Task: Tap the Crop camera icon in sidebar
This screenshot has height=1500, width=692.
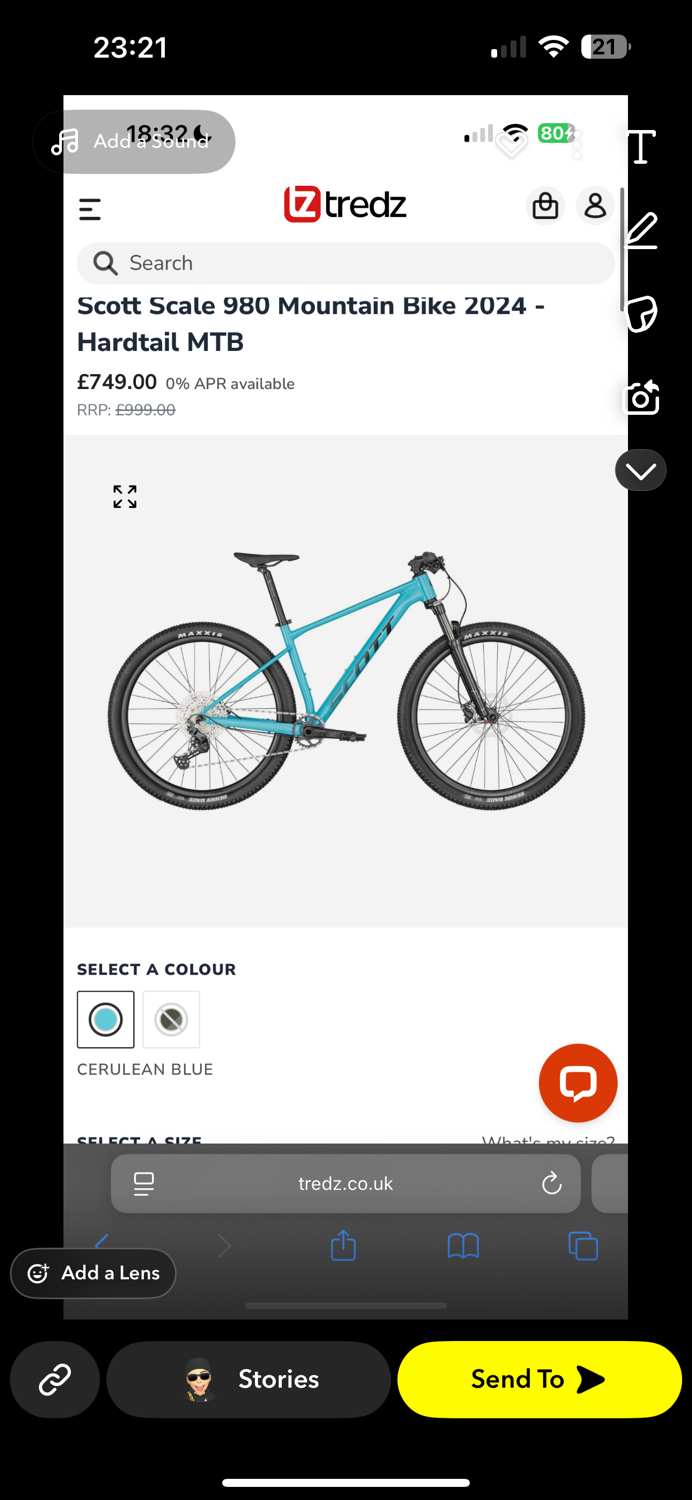Action: 640,397
